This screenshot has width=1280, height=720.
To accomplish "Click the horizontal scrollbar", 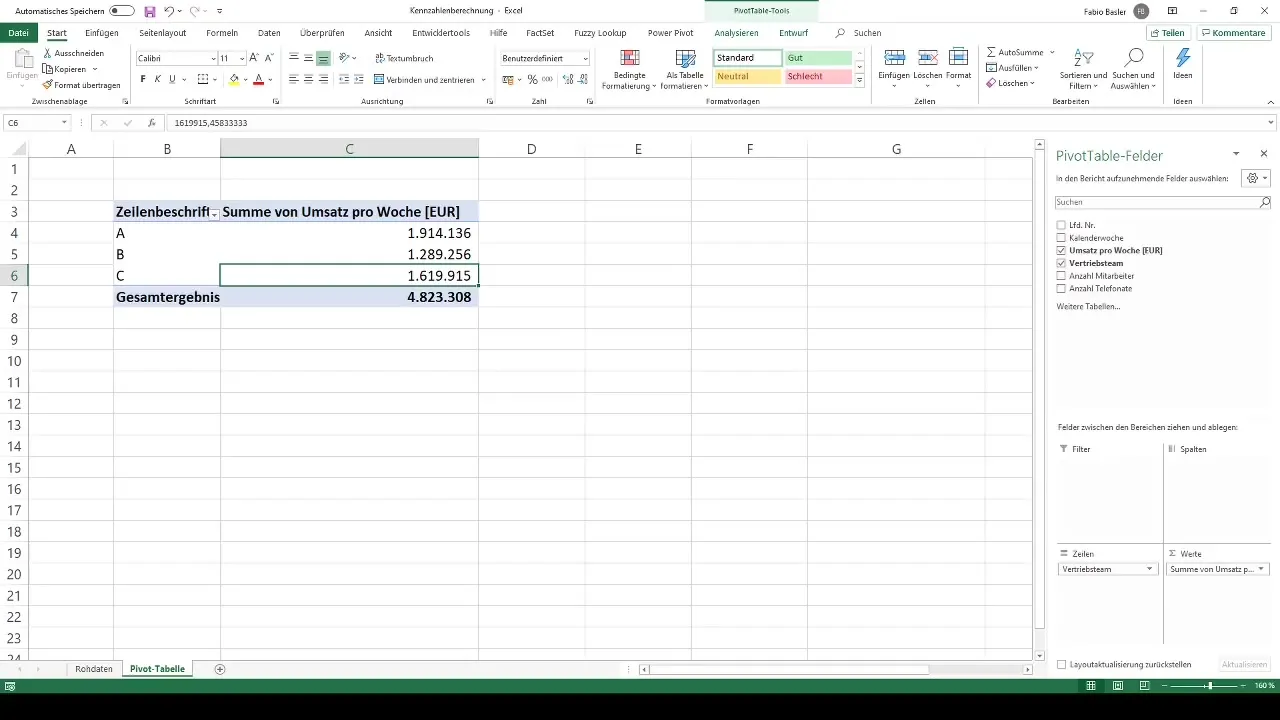I will point(791,669).
